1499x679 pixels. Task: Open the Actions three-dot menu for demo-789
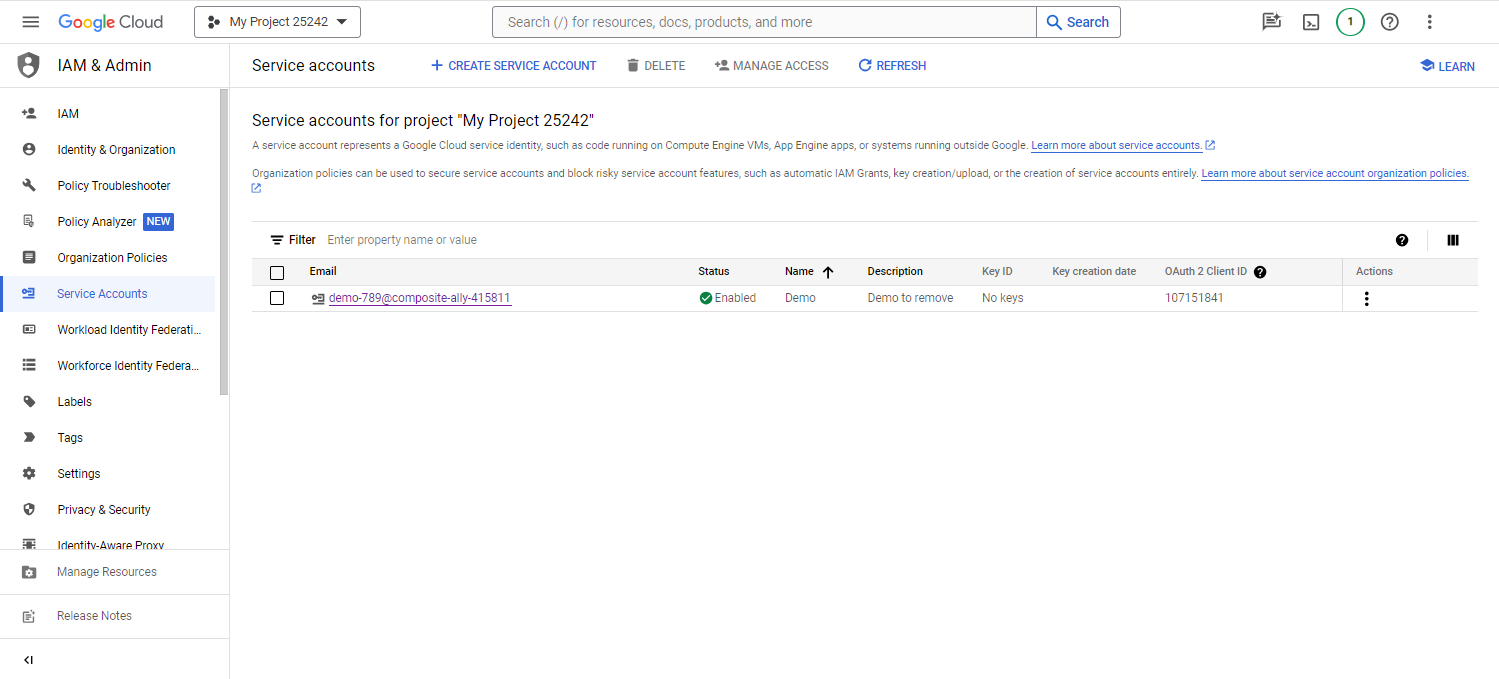point(1366,299)
